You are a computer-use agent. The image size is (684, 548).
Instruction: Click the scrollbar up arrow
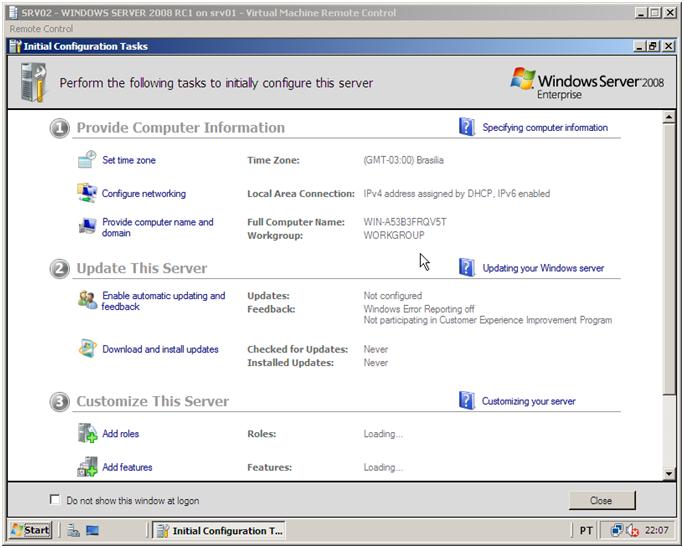pos(669,117)
